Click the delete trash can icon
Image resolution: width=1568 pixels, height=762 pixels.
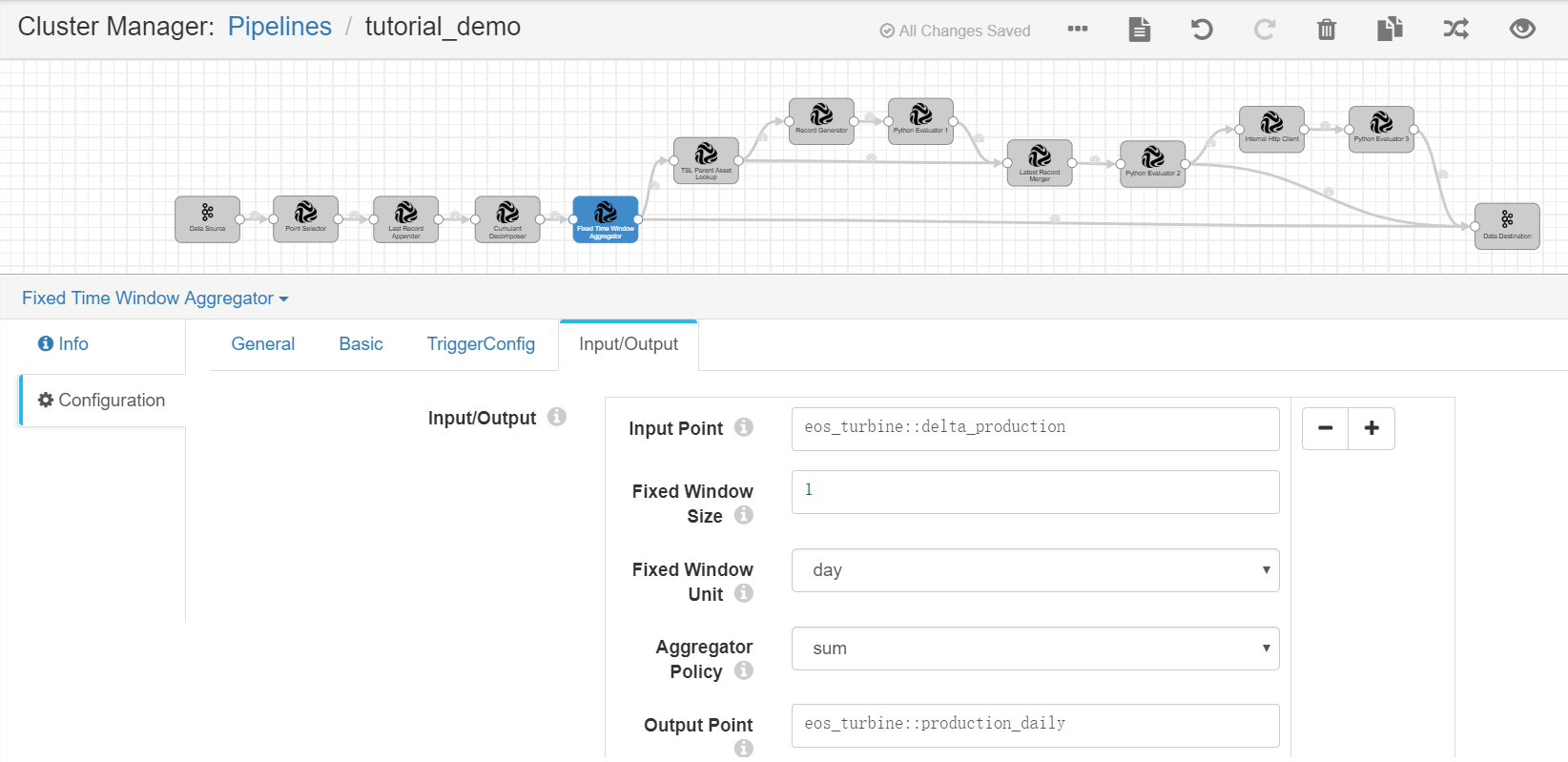tap(1326, 30)
